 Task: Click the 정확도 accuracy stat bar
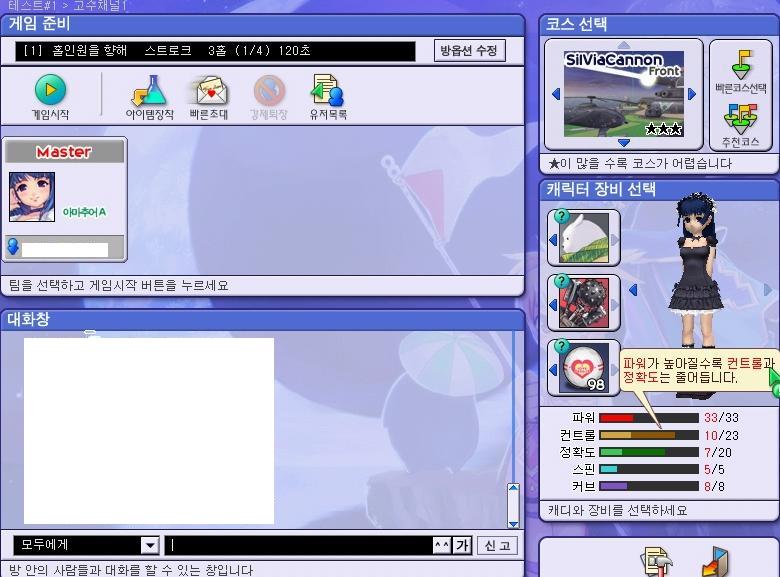tap(649, 452)
